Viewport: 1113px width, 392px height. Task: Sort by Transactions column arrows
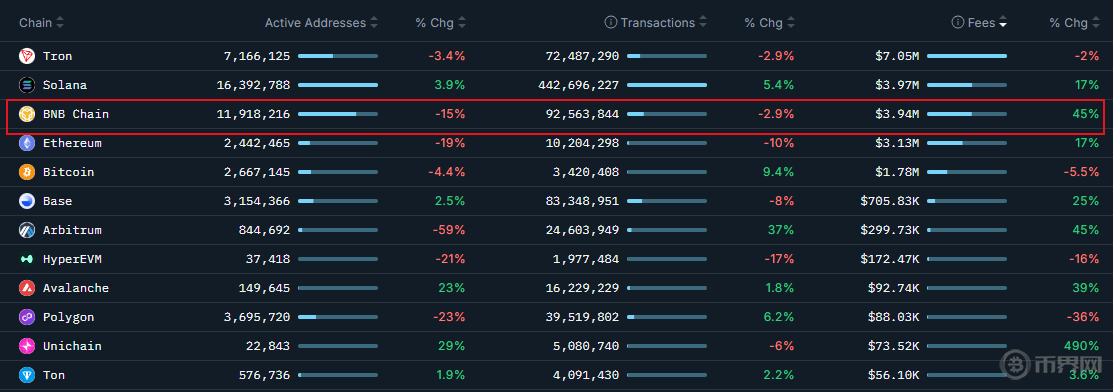(x=703, y=23)
